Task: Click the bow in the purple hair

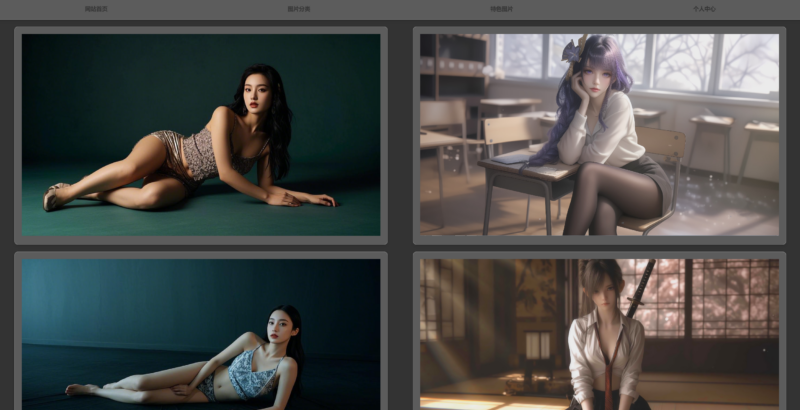Action: (x=571, y=48)
